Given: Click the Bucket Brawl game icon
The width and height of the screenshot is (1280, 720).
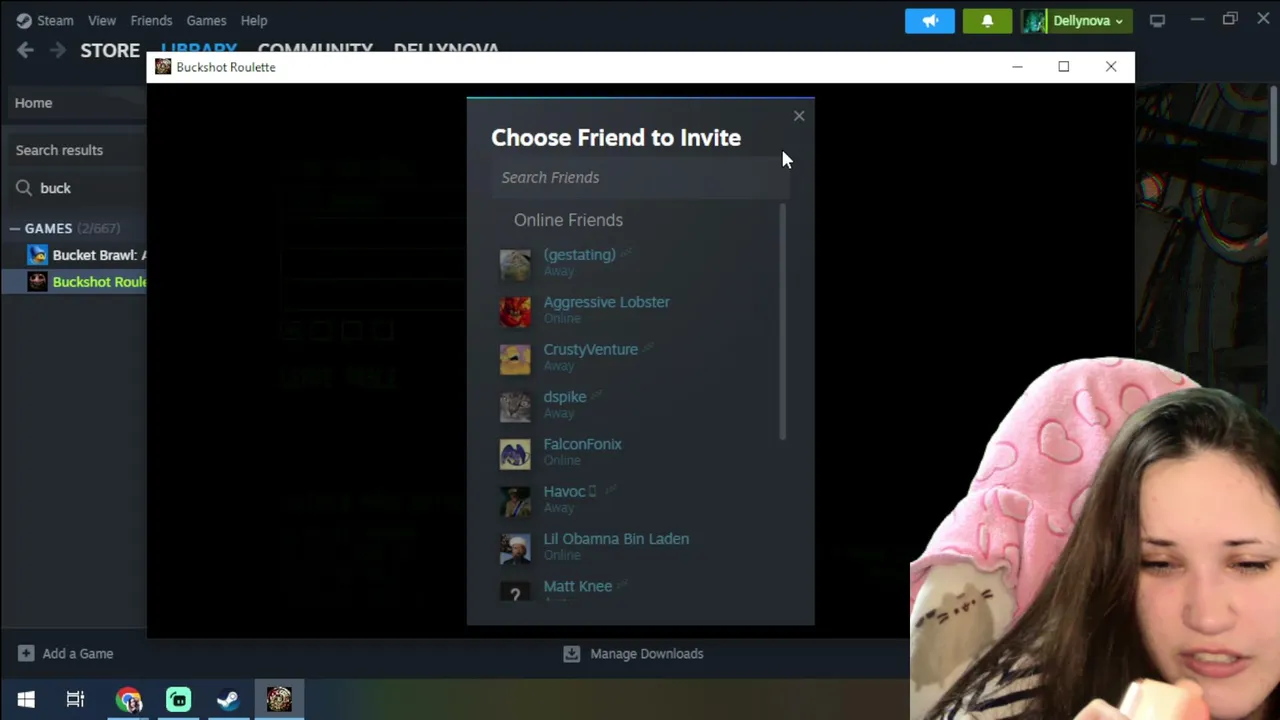Looking at the screenshot, I should tap(37, 255).
